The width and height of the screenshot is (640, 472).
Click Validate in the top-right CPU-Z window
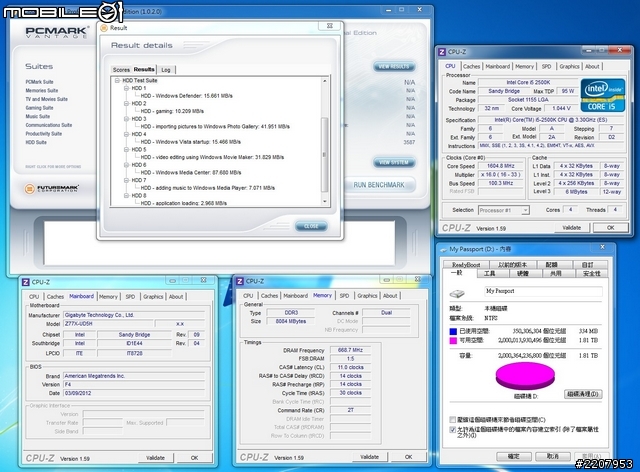point(571,228)
